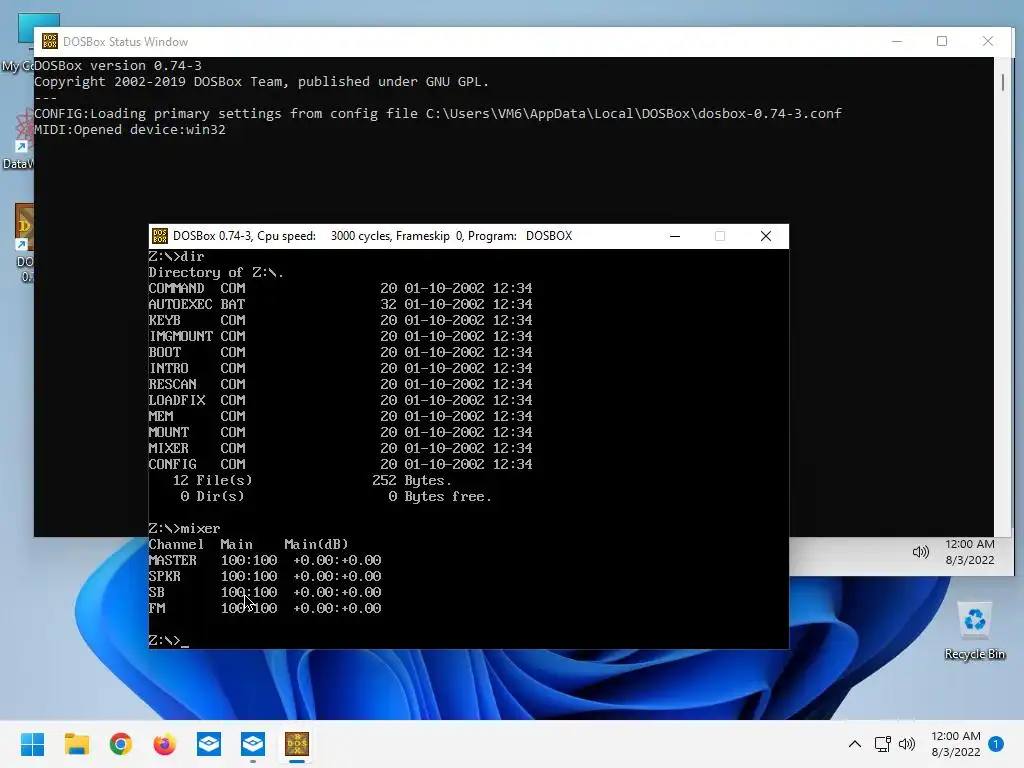Open the second blue box app with running indicator
The image size is (1024, 768).
coord(253,744)
